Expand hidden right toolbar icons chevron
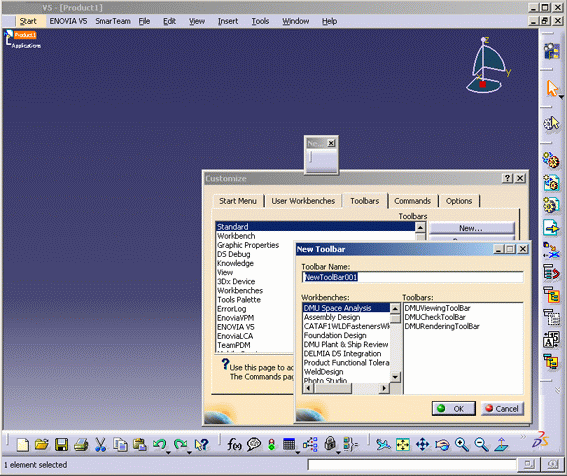Viewport: 567px width, 476px height. click(x=558, y=390)
